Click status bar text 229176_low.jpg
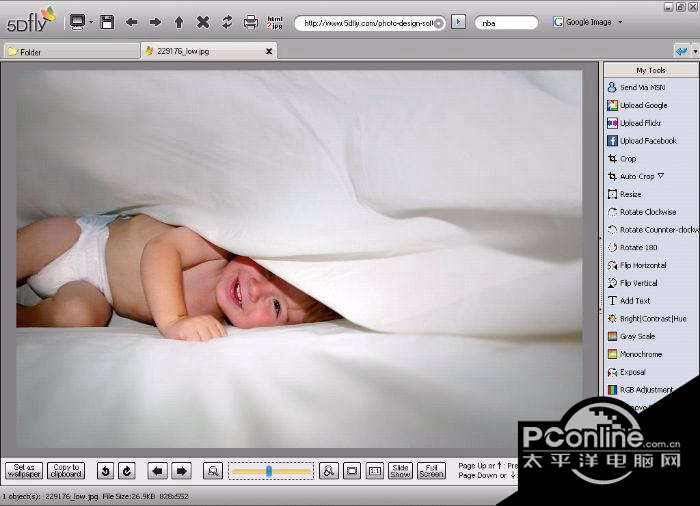This screenshot has width=700, height=506. (71, 496)
